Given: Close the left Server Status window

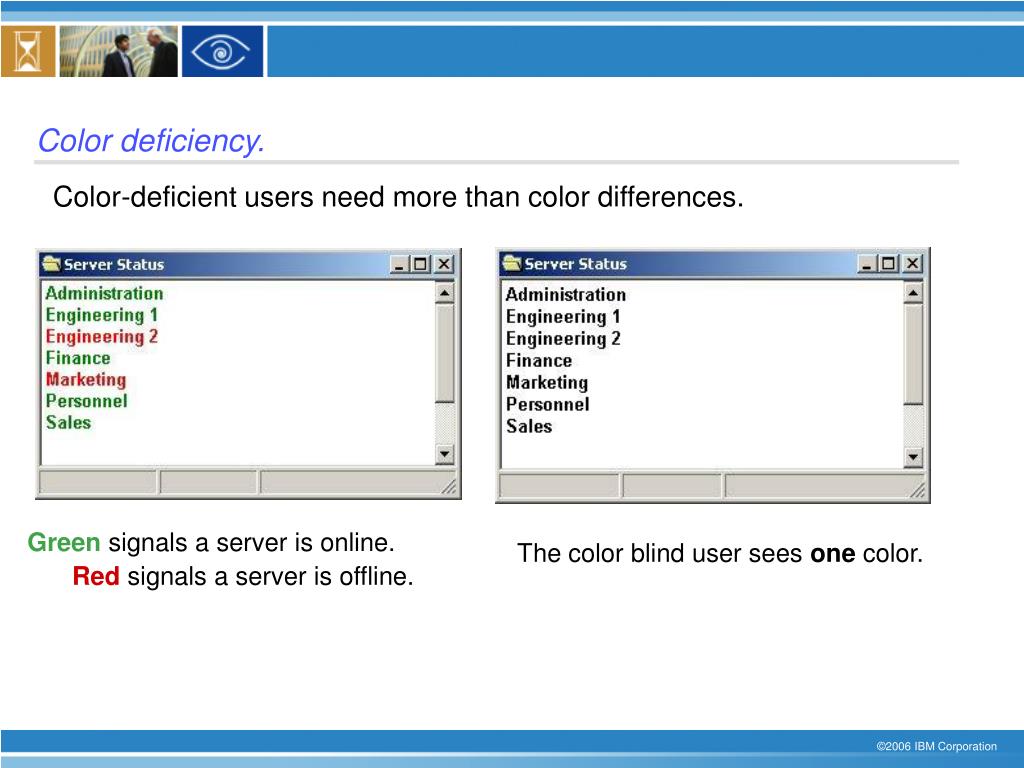Looking at the screenshot, I should click(444, 264).
